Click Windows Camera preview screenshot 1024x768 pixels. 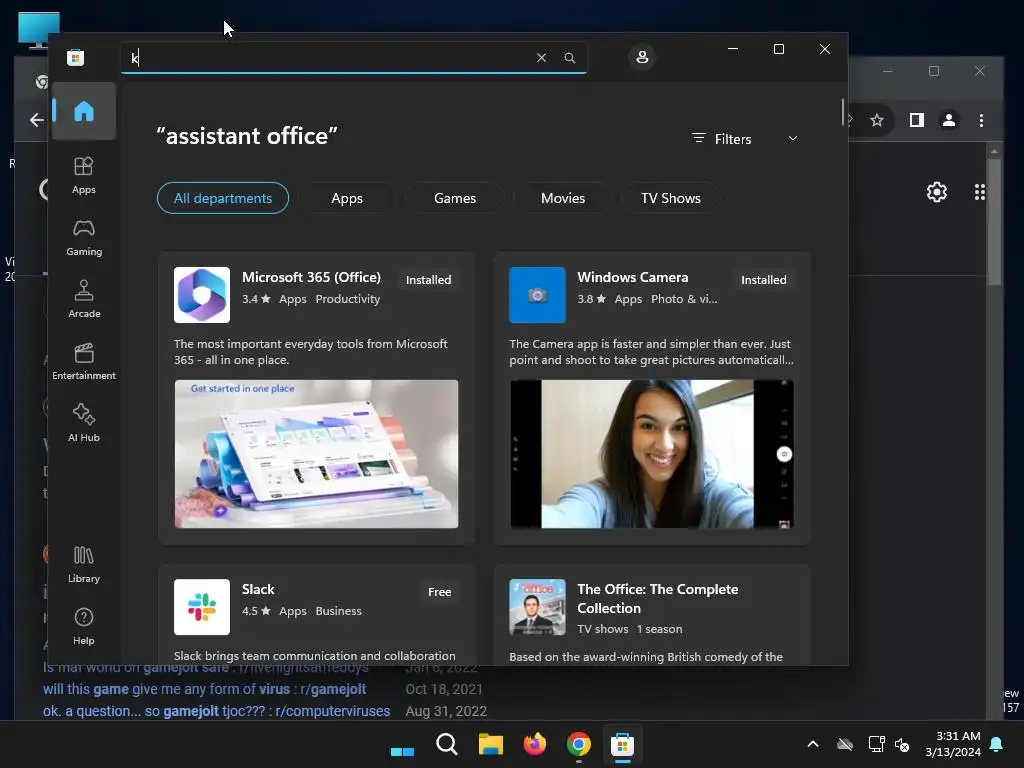tap(652, 454)
